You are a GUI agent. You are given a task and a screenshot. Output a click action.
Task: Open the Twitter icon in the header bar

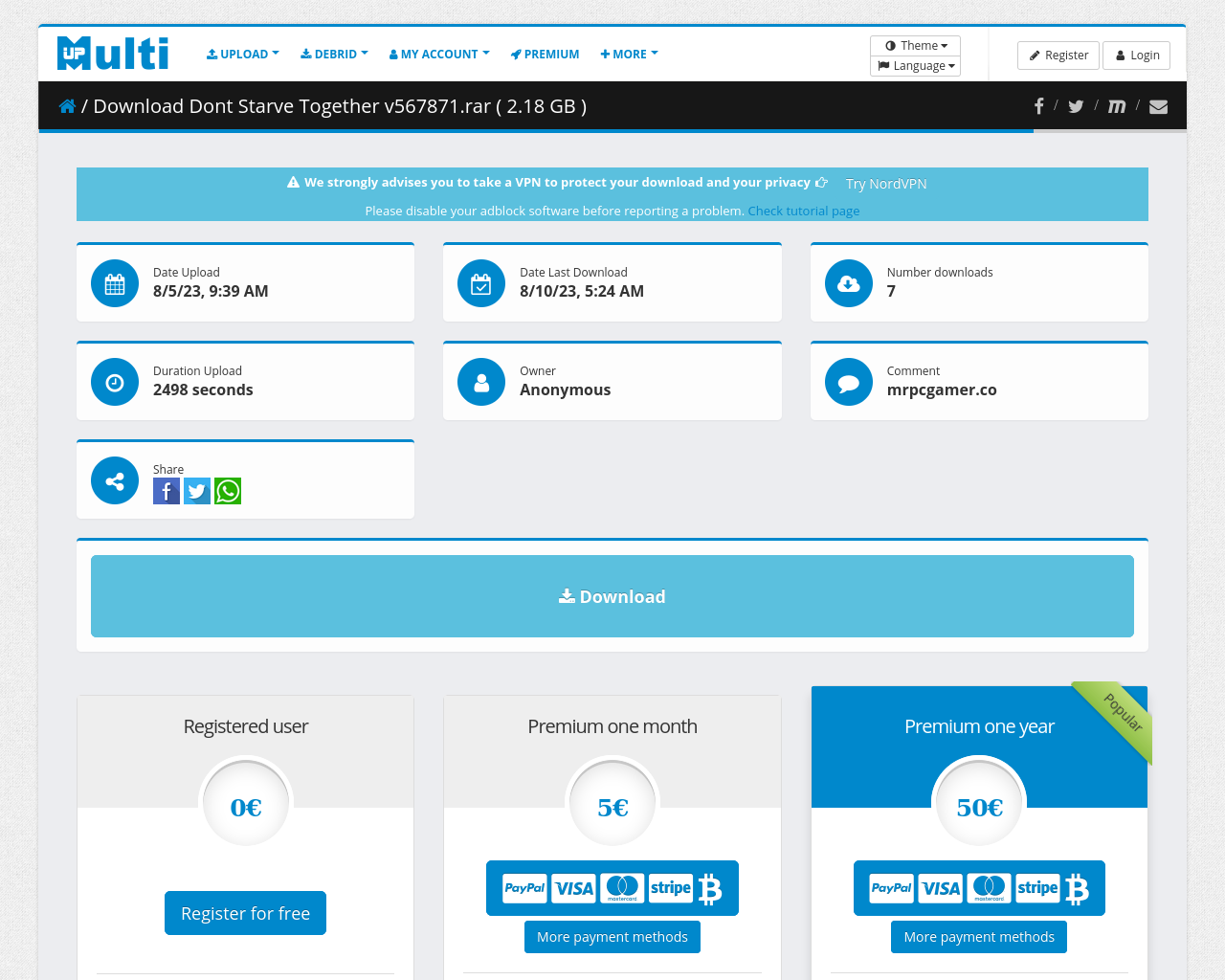[x=1076, y=106]
